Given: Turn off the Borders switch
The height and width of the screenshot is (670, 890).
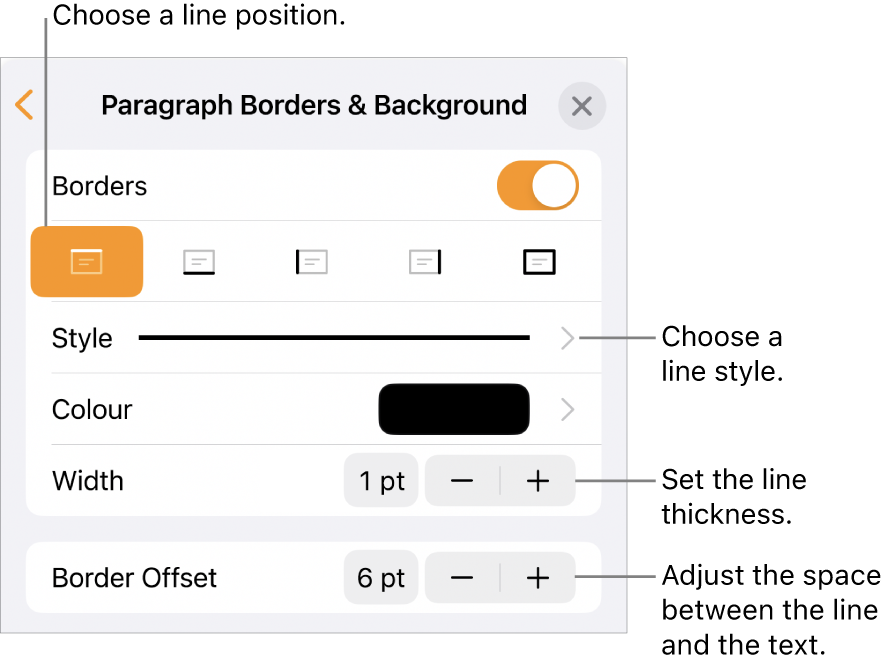Looking at the screenshot, I should coord(538,186).
